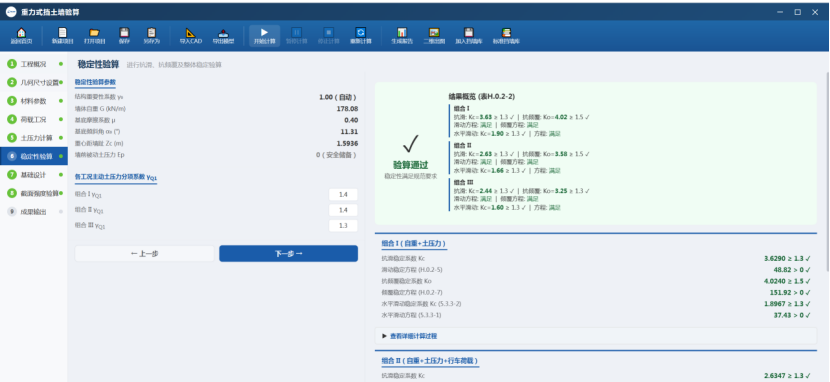
Task: Choose the 另存为 save-as icon
Action: (151, 32)
